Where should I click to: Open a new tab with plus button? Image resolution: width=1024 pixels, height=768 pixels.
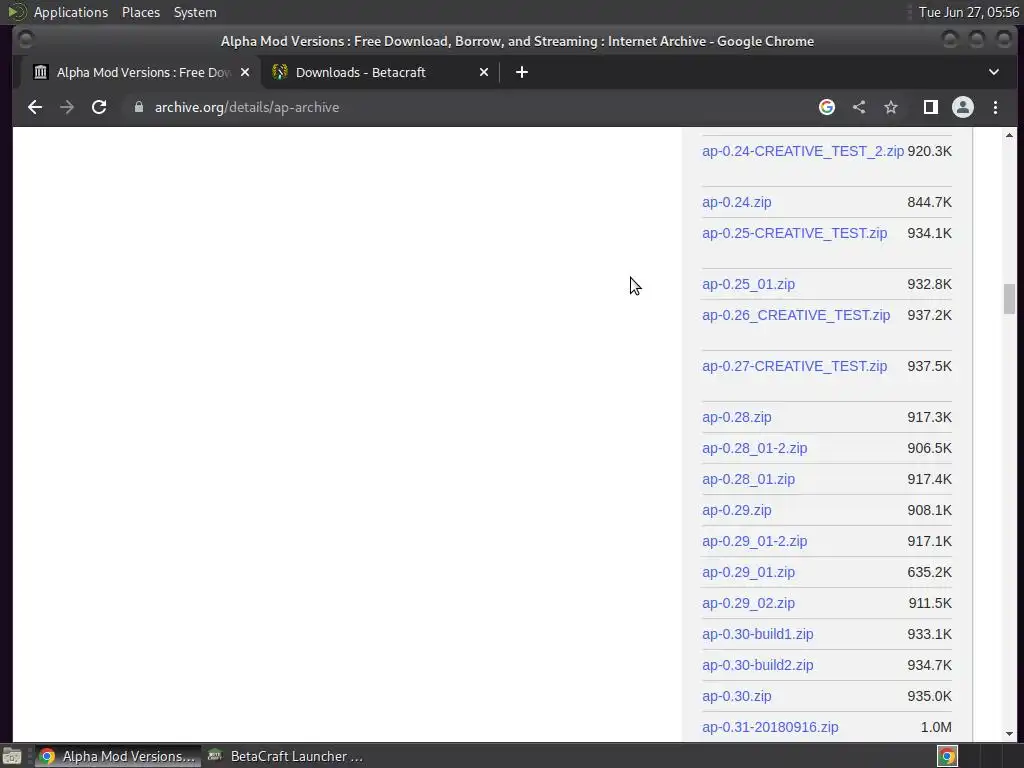521,72
